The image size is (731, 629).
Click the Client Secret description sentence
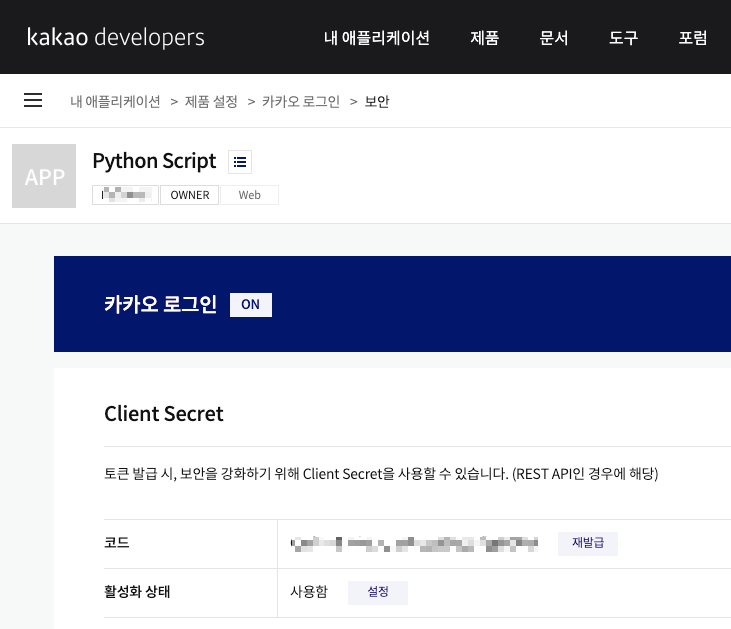click(381, 474)
